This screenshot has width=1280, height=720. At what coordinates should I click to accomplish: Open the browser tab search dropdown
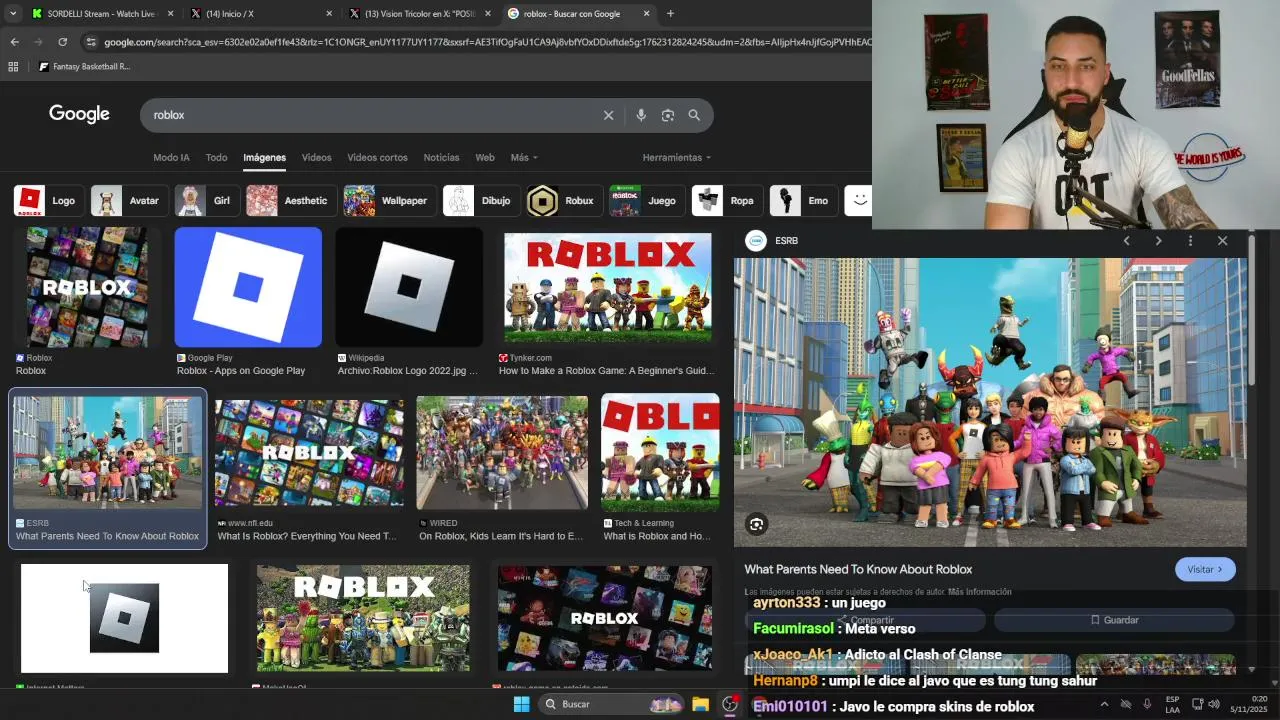point(14,14)
